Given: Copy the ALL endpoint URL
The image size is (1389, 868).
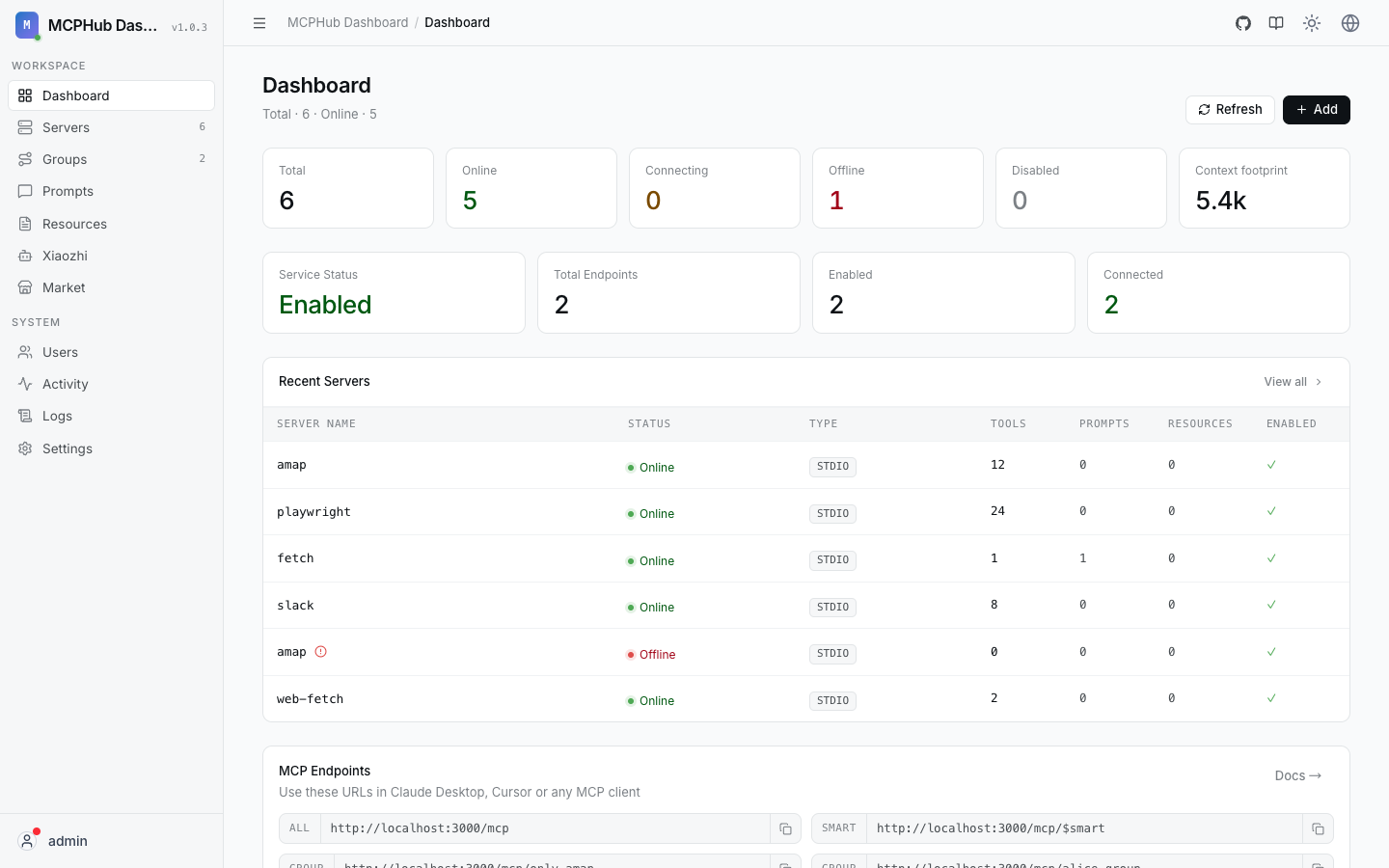Looking at the screenshot, I should click(x=785, y=828).
